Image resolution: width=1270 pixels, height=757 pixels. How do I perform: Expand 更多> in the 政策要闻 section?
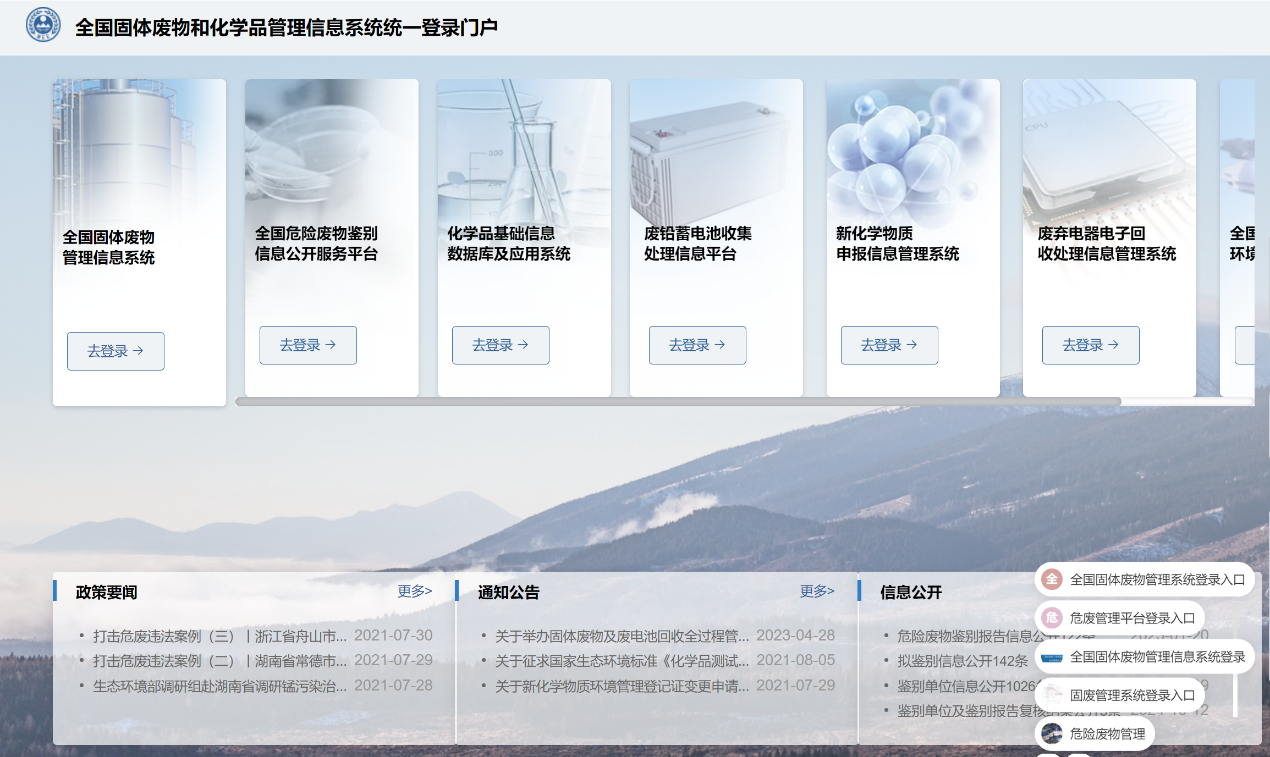[414, 591]
